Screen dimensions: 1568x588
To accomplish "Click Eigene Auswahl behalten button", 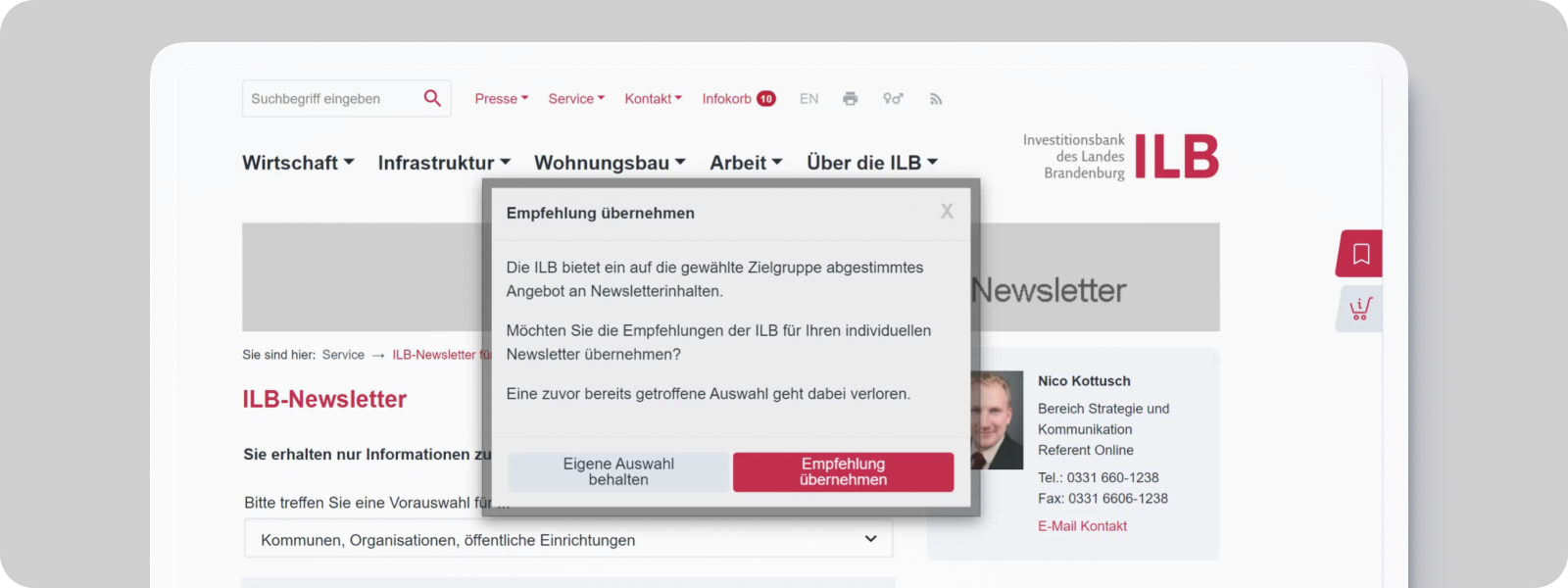I will pos(618,471).
